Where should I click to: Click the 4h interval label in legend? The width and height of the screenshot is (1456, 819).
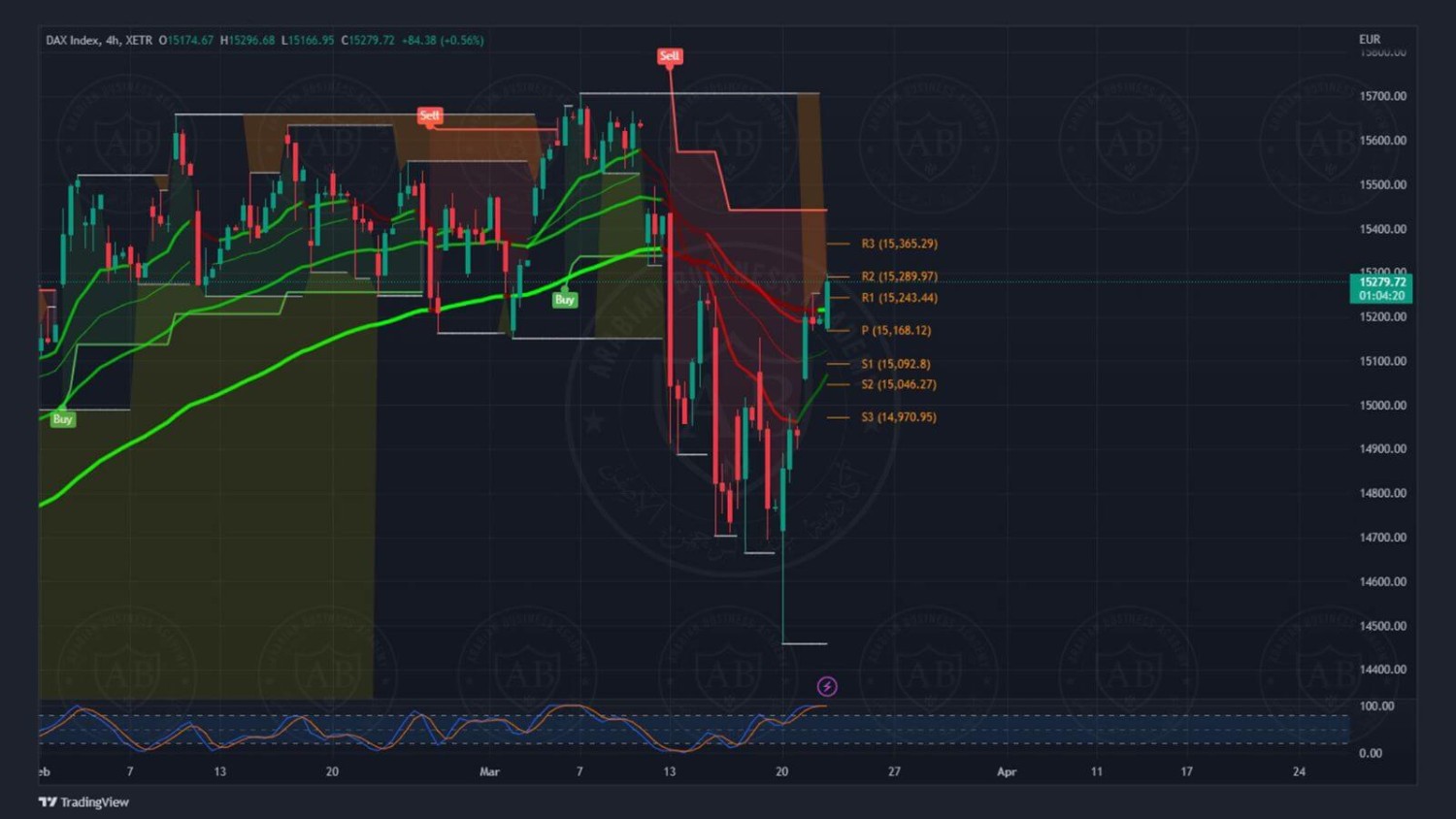tap(113, 40)
